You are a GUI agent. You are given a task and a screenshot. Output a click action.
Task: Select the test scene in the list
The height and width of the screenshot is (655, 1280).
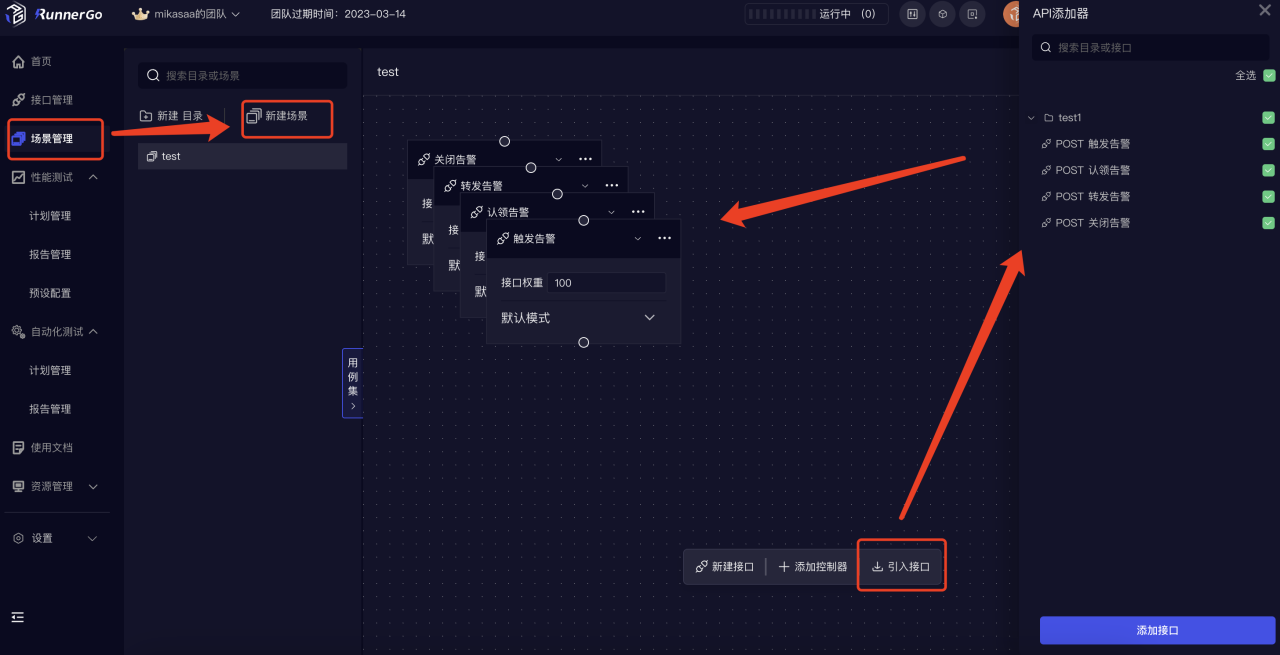point(243,156)
